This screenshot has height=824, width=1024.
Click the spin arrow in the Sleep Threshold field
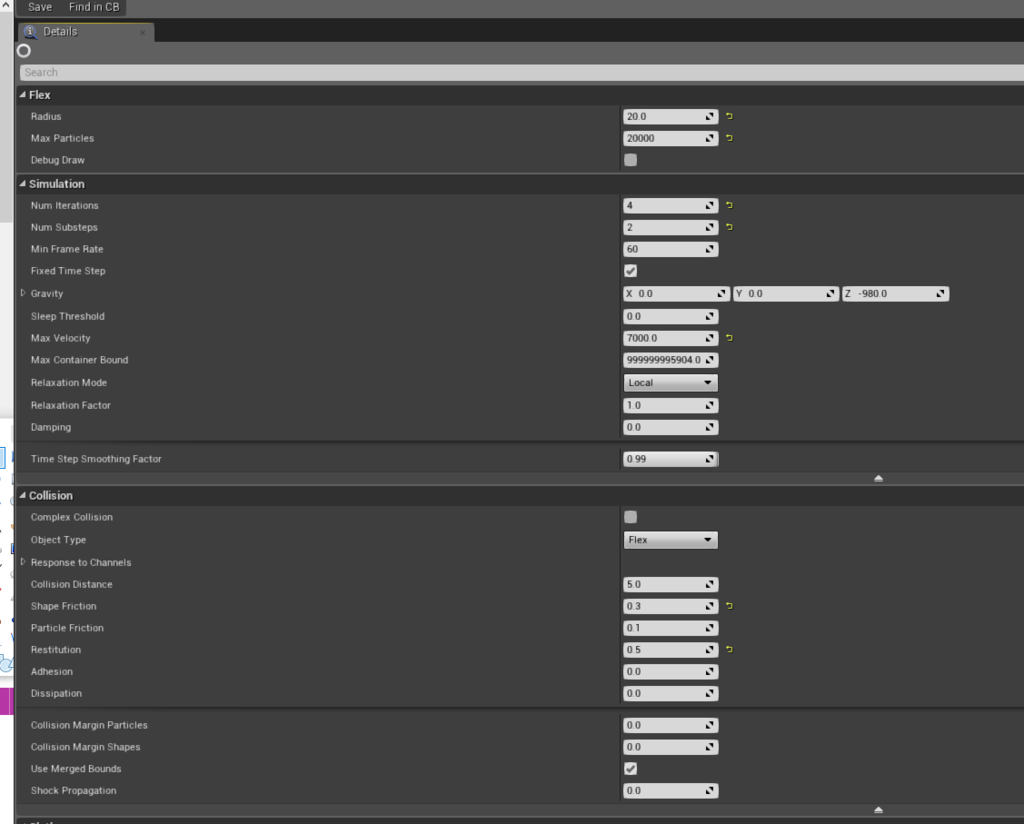710,317
